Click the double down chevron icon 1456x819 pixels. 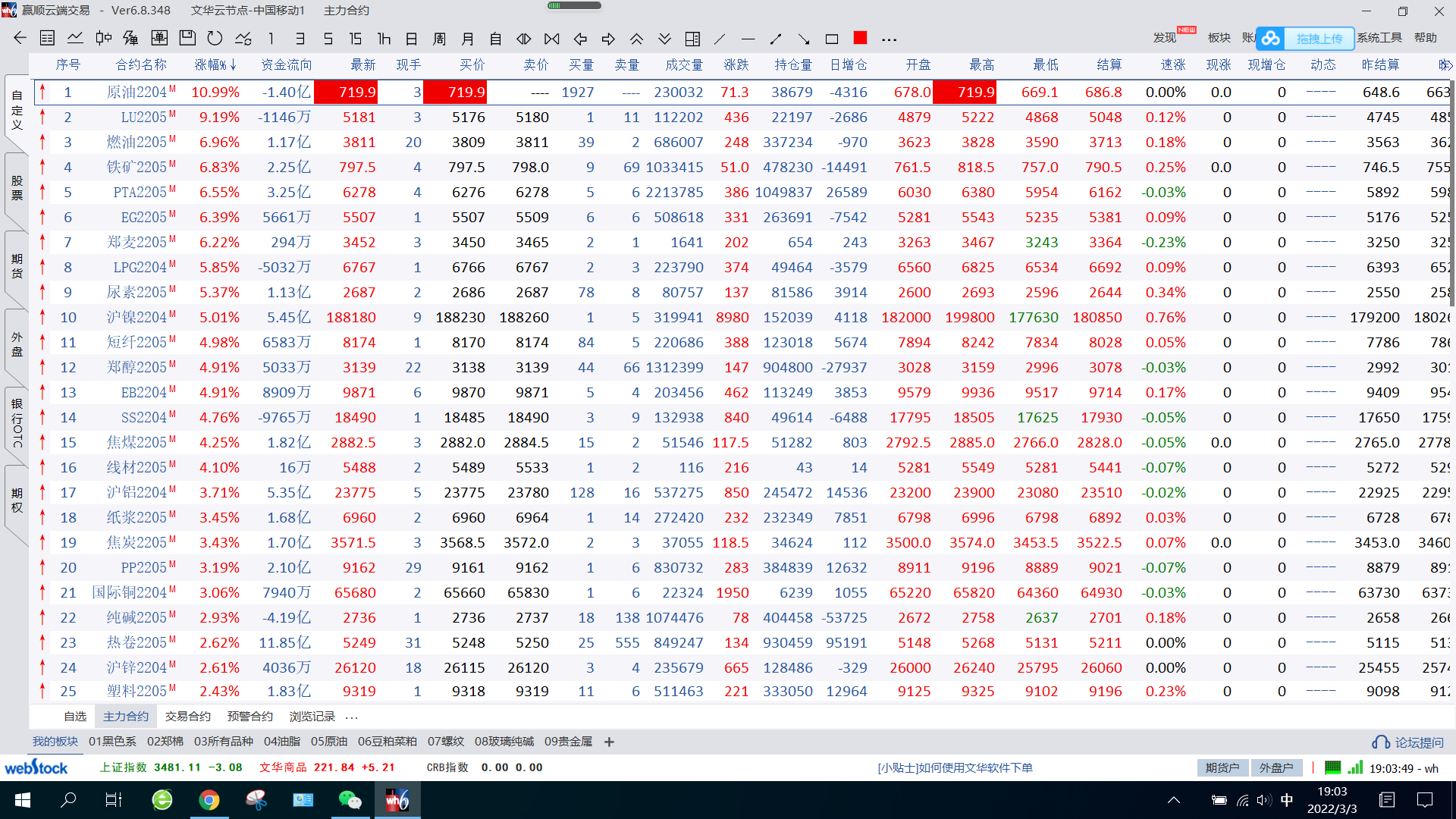point(664,39)
